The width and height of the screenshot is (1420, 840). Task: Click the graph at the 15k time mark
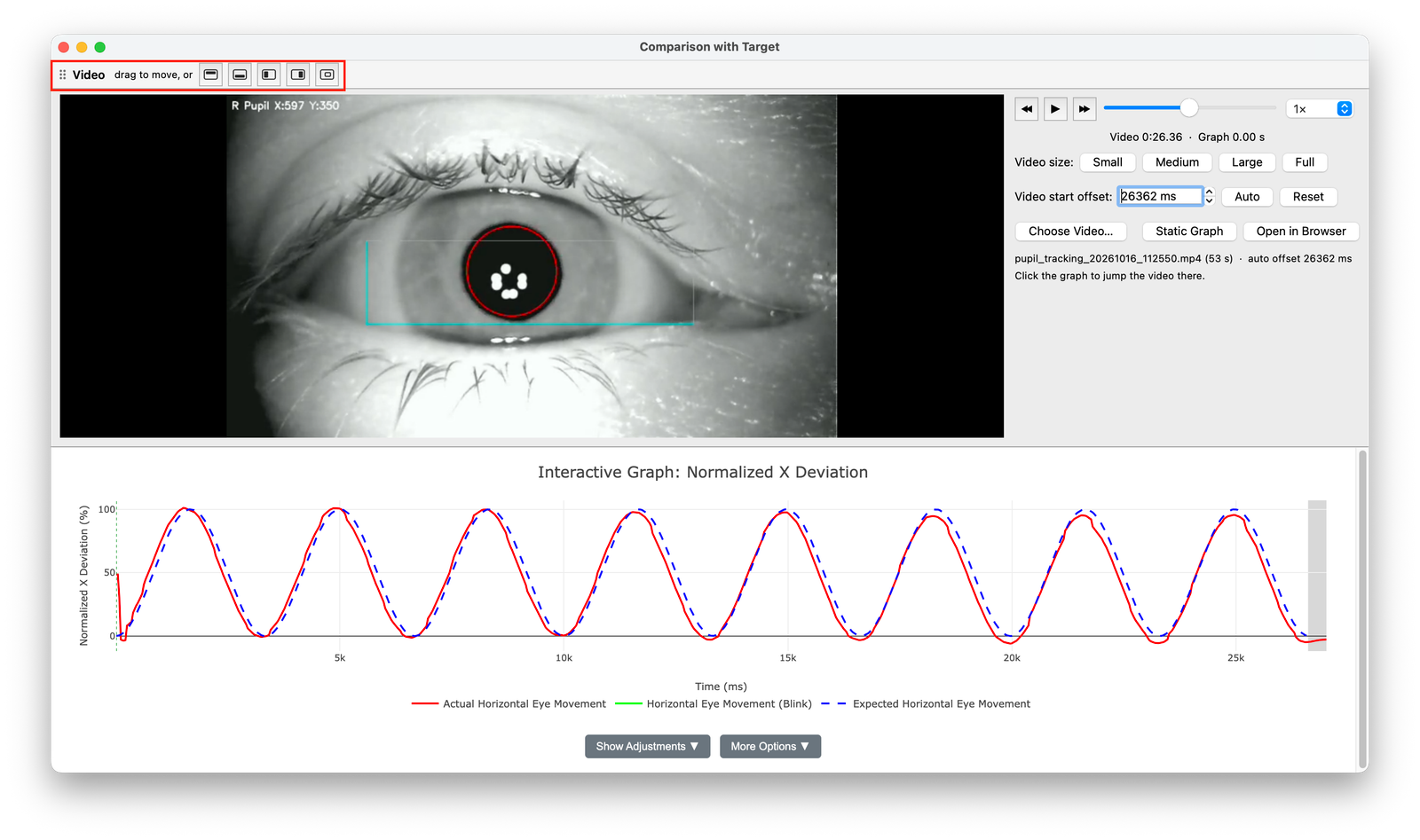787,577
